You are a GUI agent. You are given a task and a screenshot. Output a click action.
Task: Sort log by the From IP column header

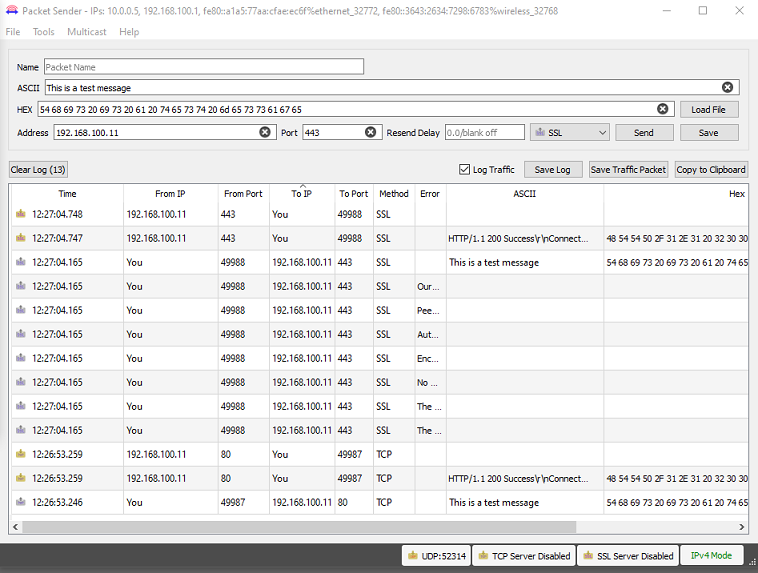click(170, 193)
